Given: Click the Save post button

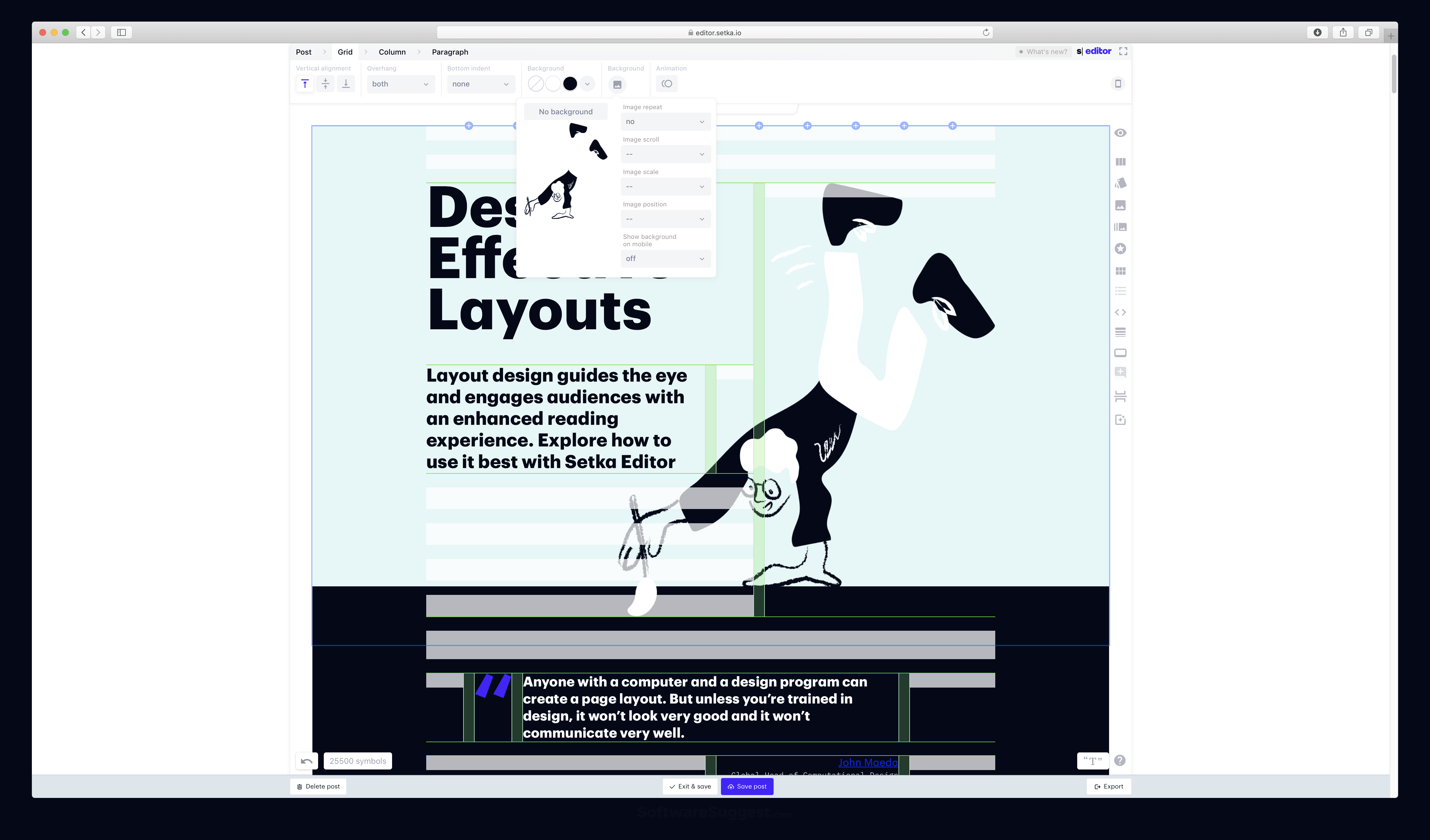Looking at the screenshot, I should tap(747, 787).
